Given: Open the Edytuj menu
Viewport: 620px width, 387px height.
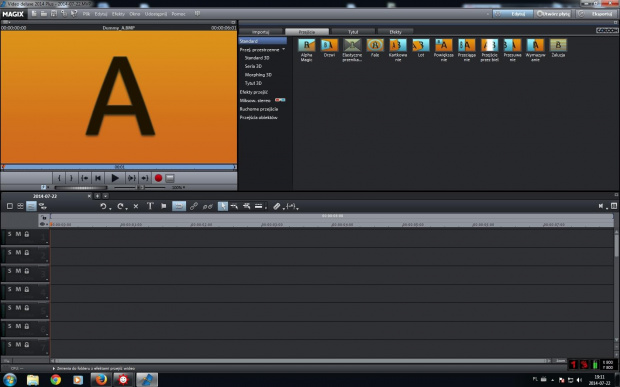Looking at the screenshot, I should [x=101, y=14].
